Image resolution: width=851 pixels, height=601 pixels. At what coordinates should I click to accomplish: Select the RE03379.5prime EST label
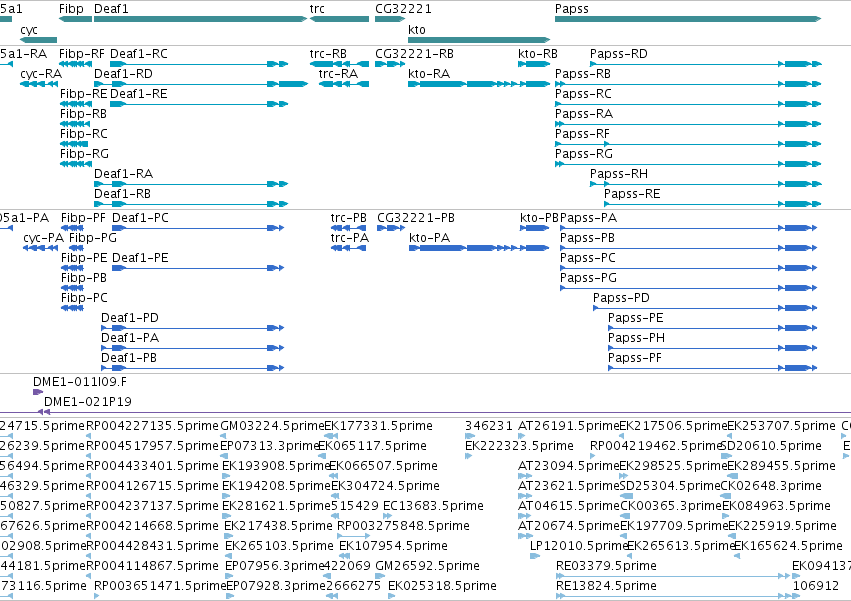click(x=606, y=566)
